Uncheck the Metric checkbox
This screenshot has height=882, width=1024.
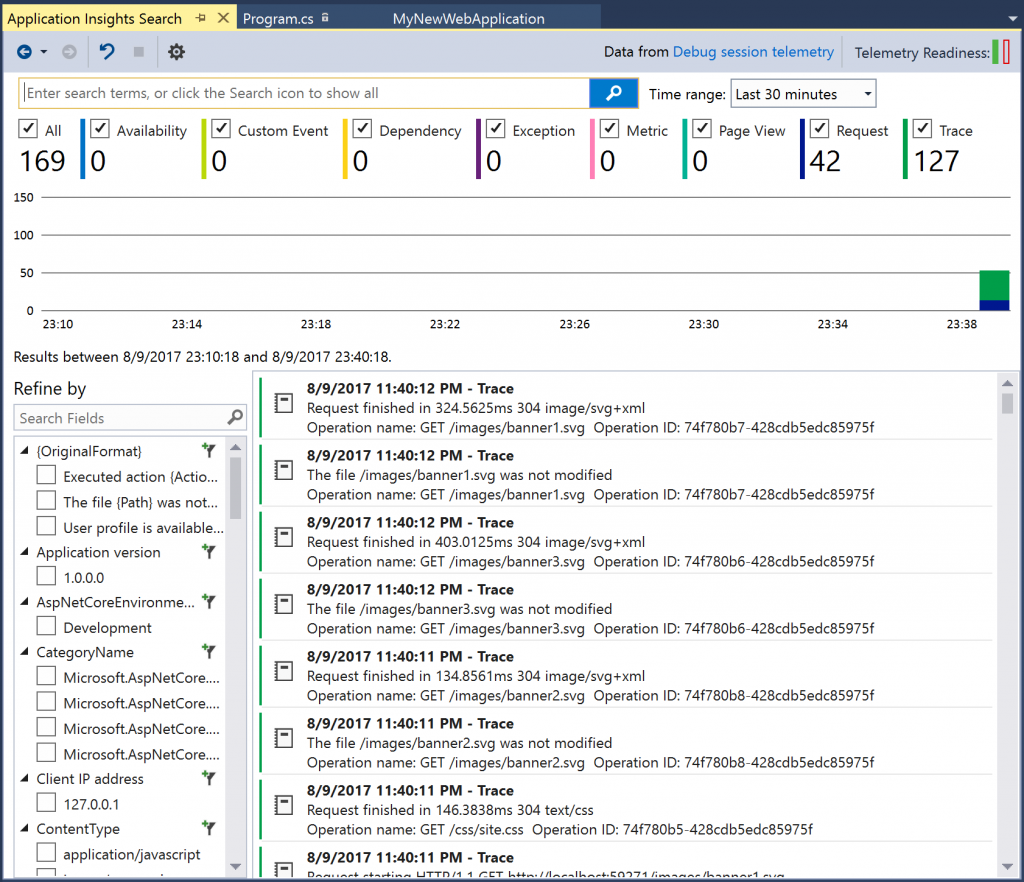[609, 129]
